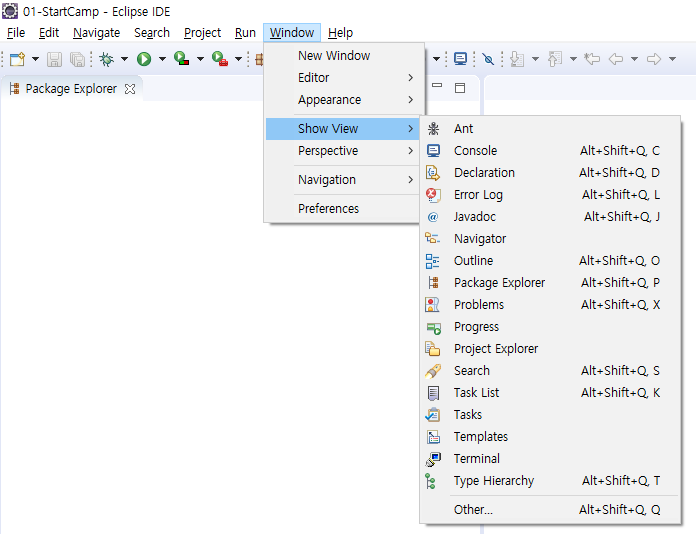Click the External Tools run icon
696x534 pixels.
[220, 59]
